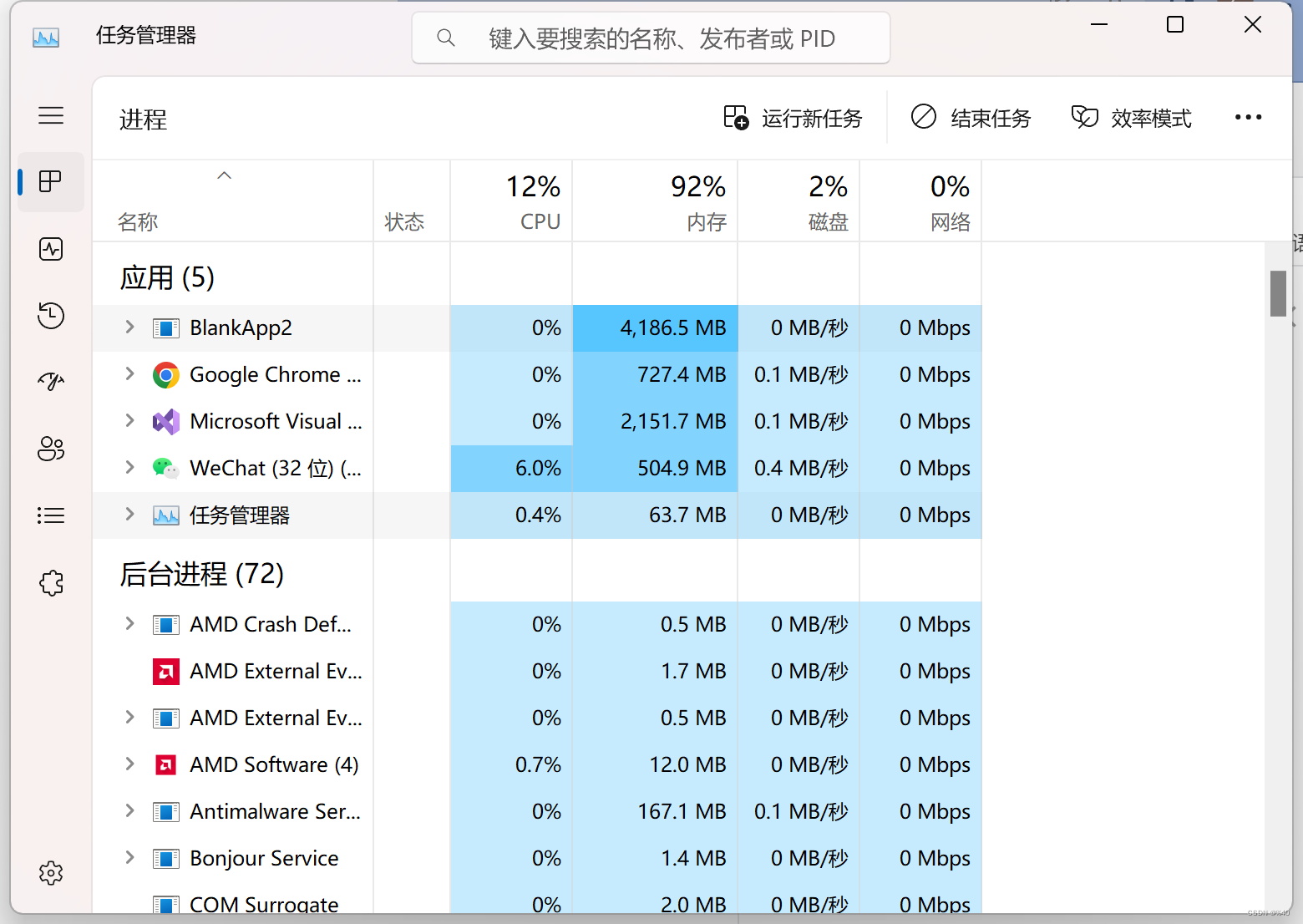Click the BlankApp2 process icon
The image size is (1303, 924).
click(166, 328)
